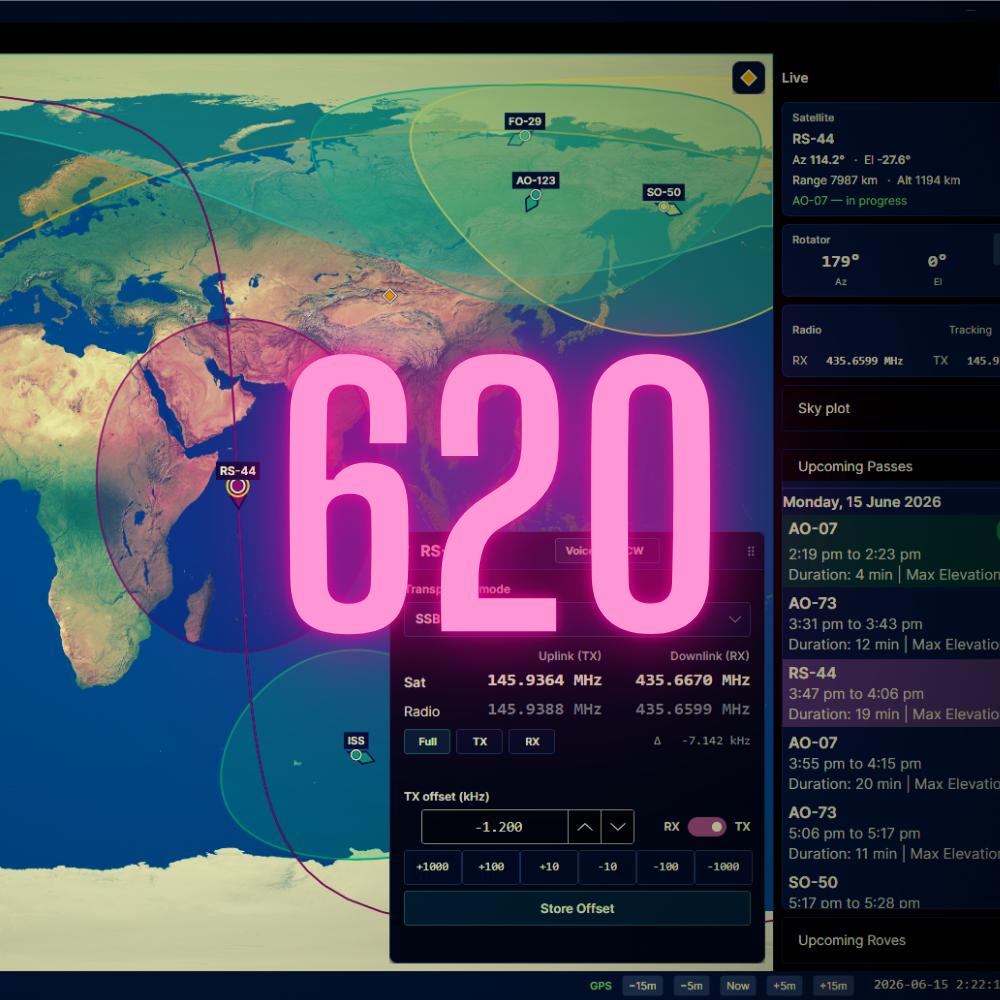This screenshot has height=1000, width=1000.
Task: Click the Now time button
Action: (x=738, y=985)
